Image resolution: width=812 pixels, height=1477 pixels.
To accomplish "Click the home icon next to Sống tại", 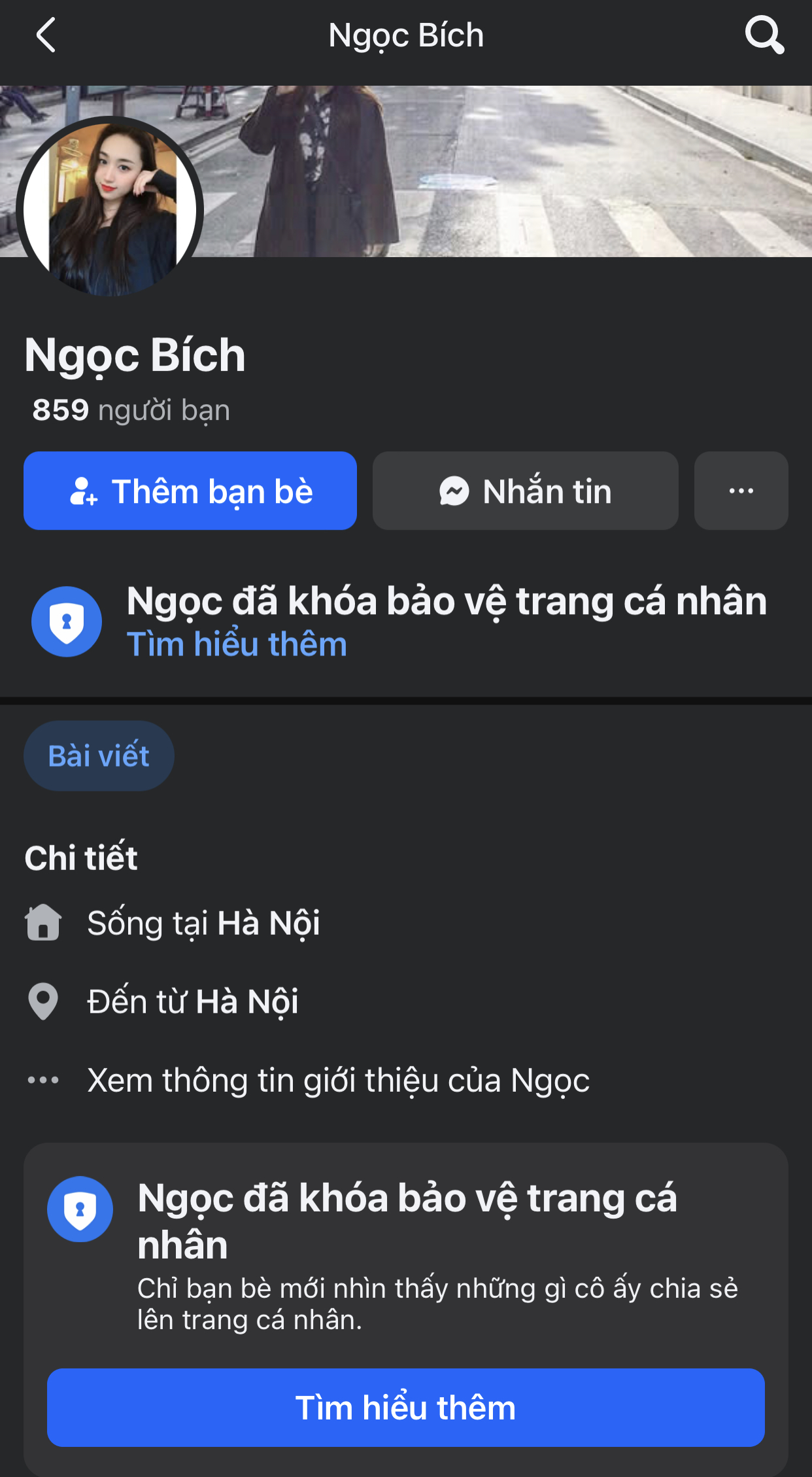I will click(x=43, y=923).
